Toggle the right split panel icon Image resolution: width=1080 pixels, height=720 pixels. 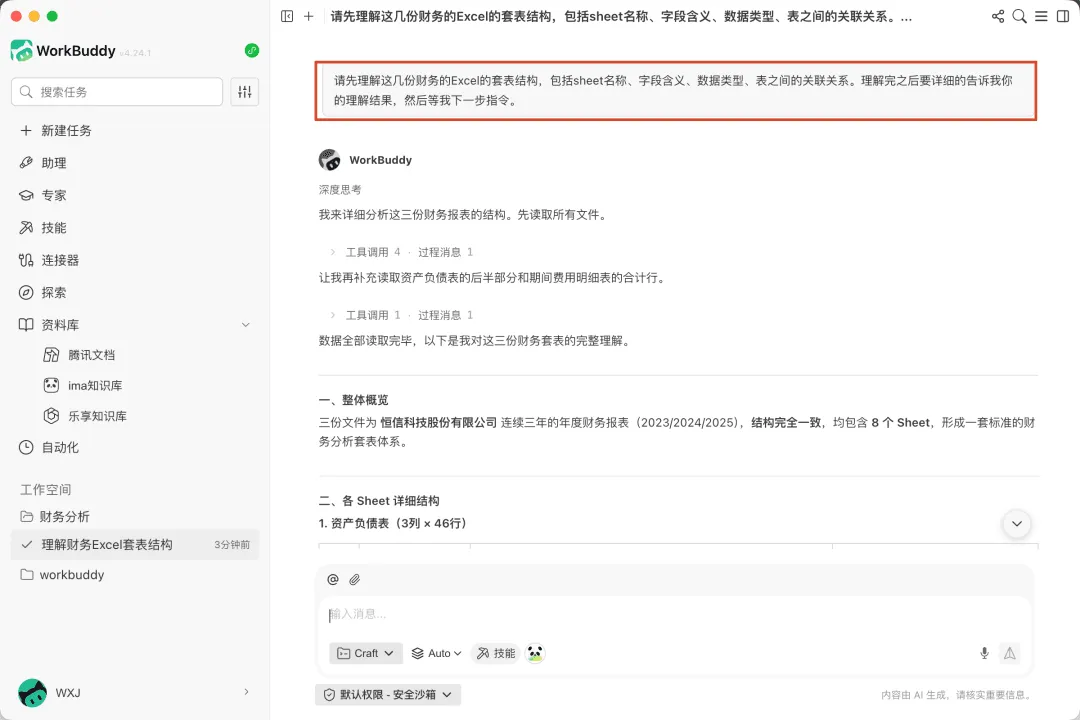tap(1063, 17)
